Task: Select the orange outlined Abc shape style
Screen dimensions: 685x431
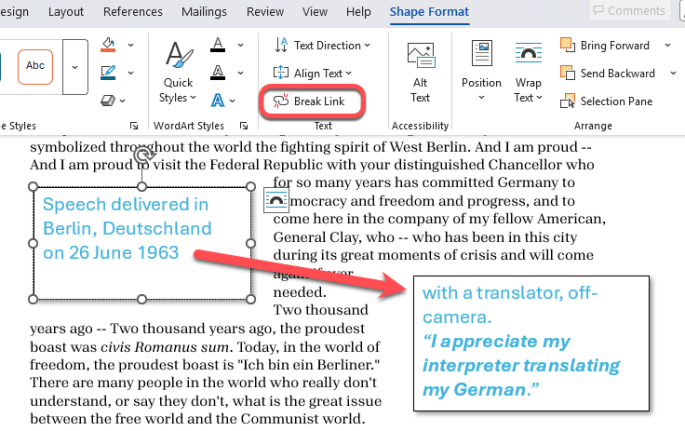Action: (35, 65)
